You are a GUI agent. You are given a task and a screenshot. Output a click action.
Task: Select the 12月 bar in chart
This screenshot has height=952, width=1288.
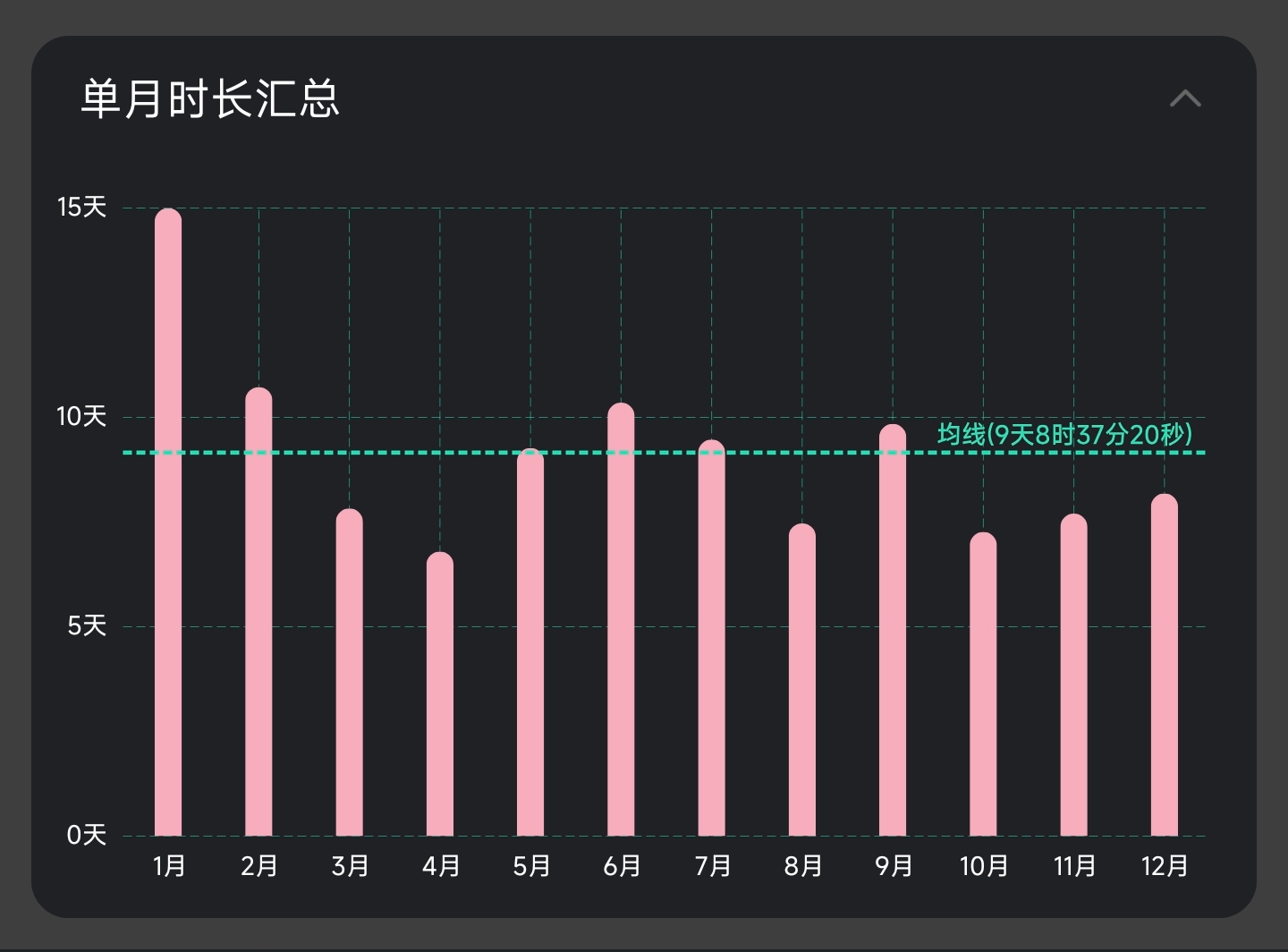point(1165,666)
